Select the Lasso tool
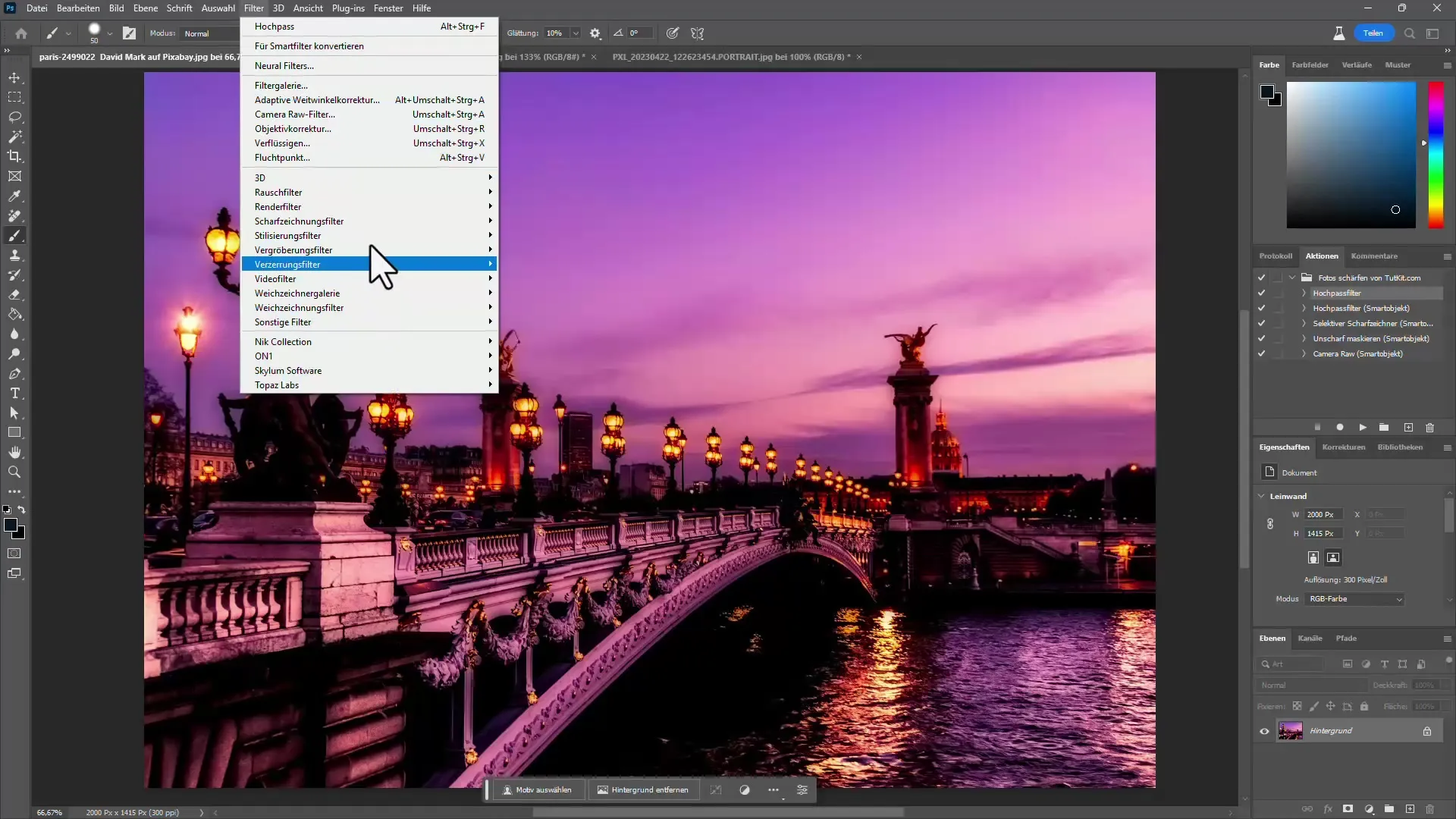The height and width of the screenshot is (819, 1456). click(14, 118)
